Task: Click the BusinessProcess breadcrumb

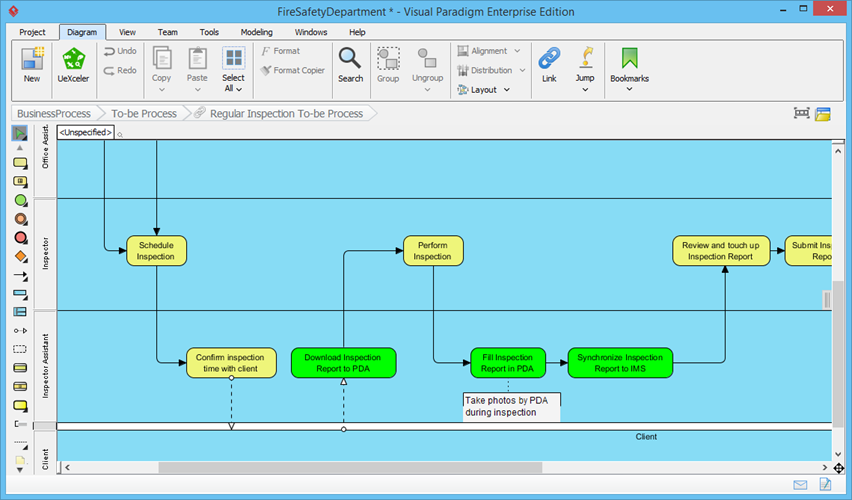Action: point(54,114)
